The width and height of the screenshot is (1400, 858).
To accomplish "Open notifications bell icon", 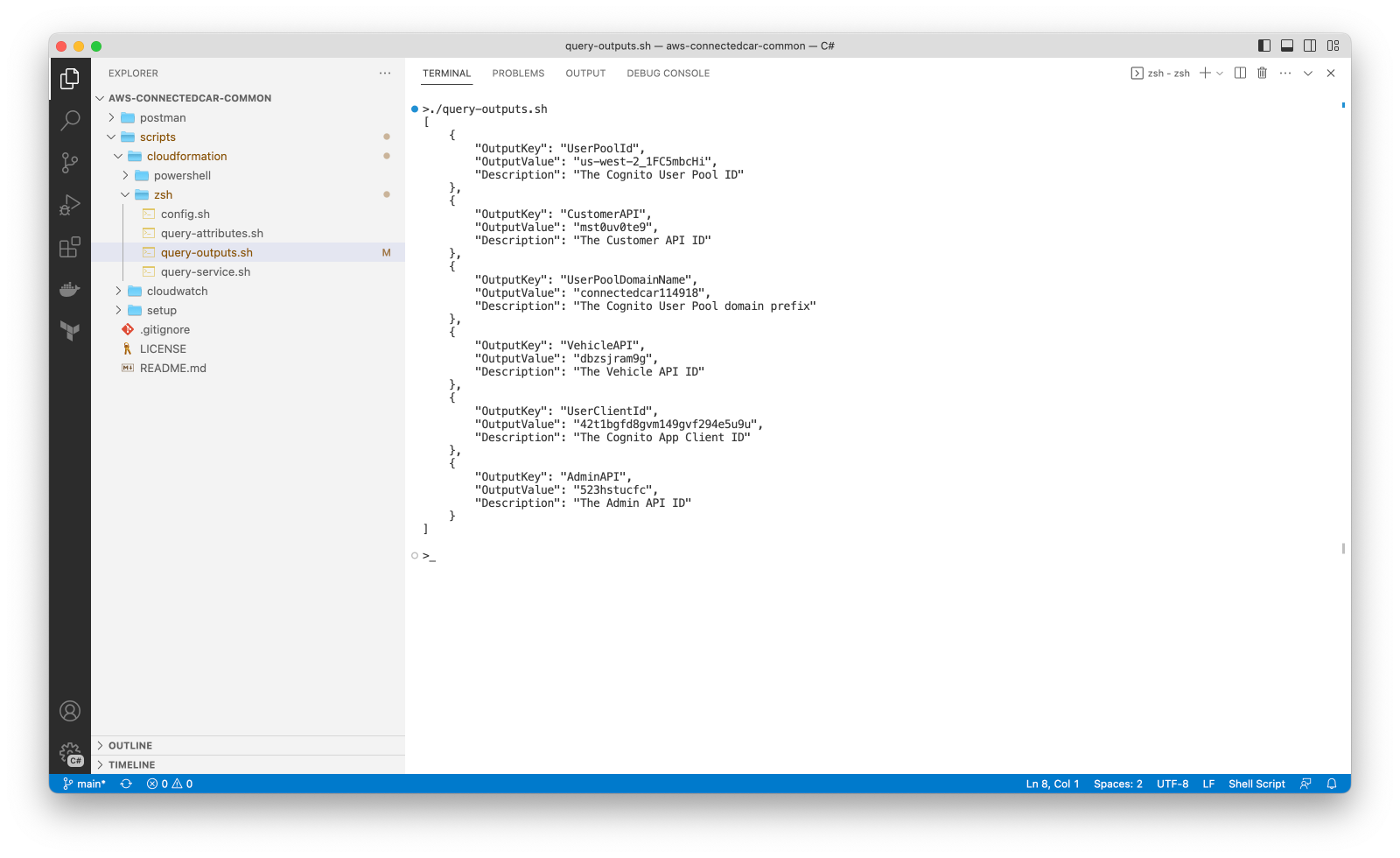I will click(x=1332, y=784).
